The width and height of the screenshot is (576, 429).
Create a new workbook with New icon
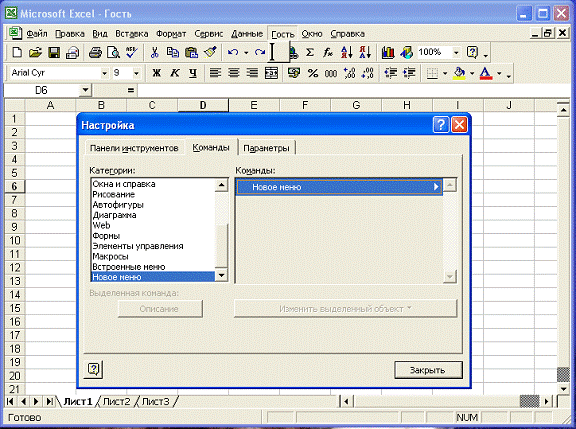[x=17, y=53]
